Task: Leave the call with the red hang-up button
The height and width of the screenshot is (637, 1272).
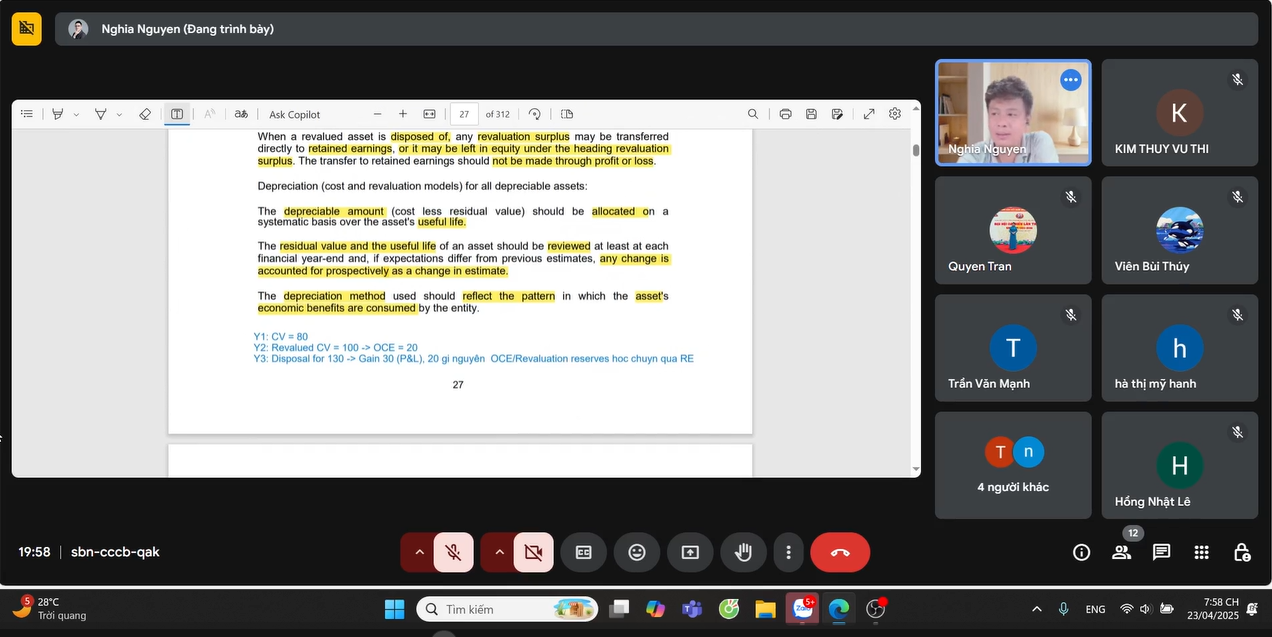Action: click(x=840, y=552)
